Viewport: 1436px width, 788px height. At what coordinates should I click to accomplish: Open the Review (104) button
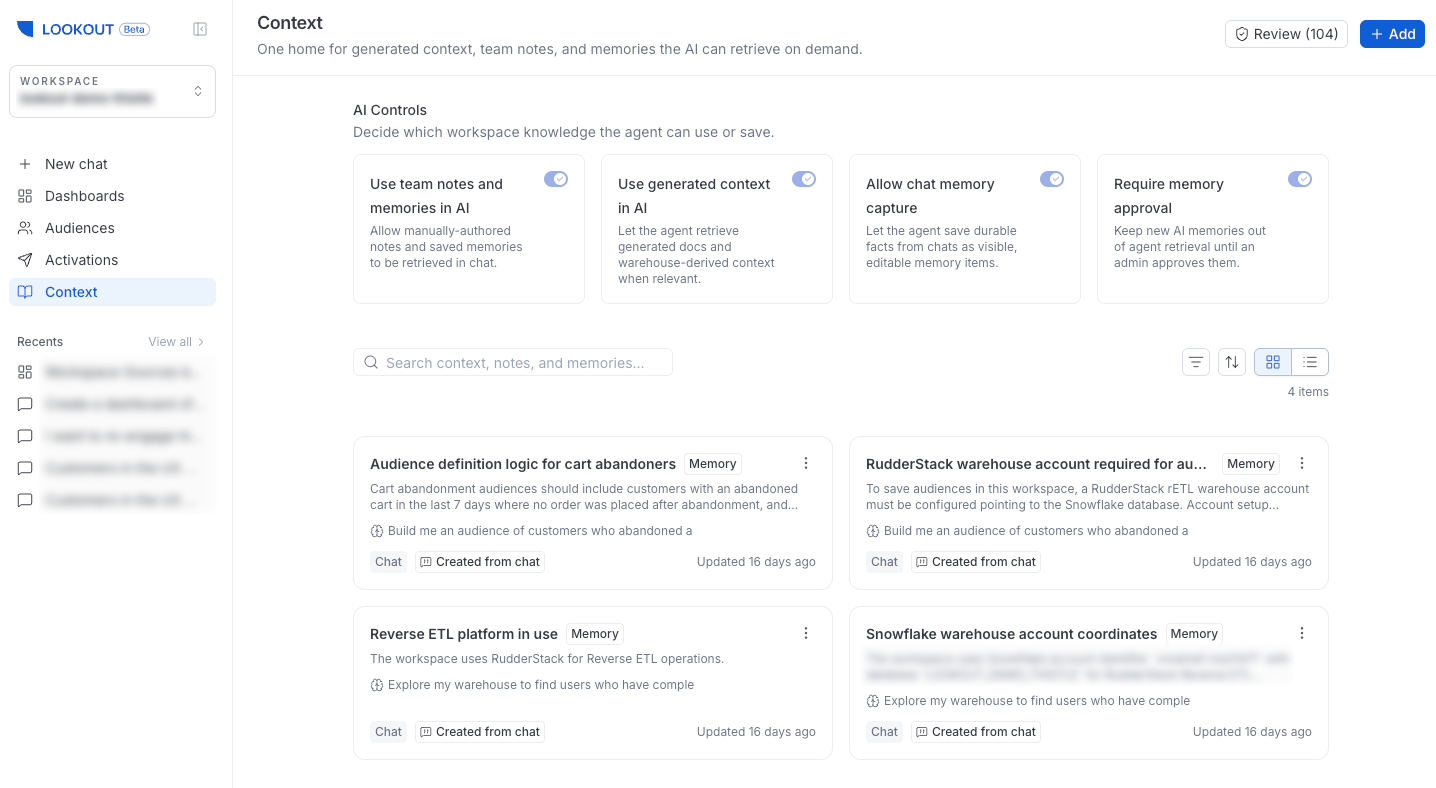click(1286, 34)
